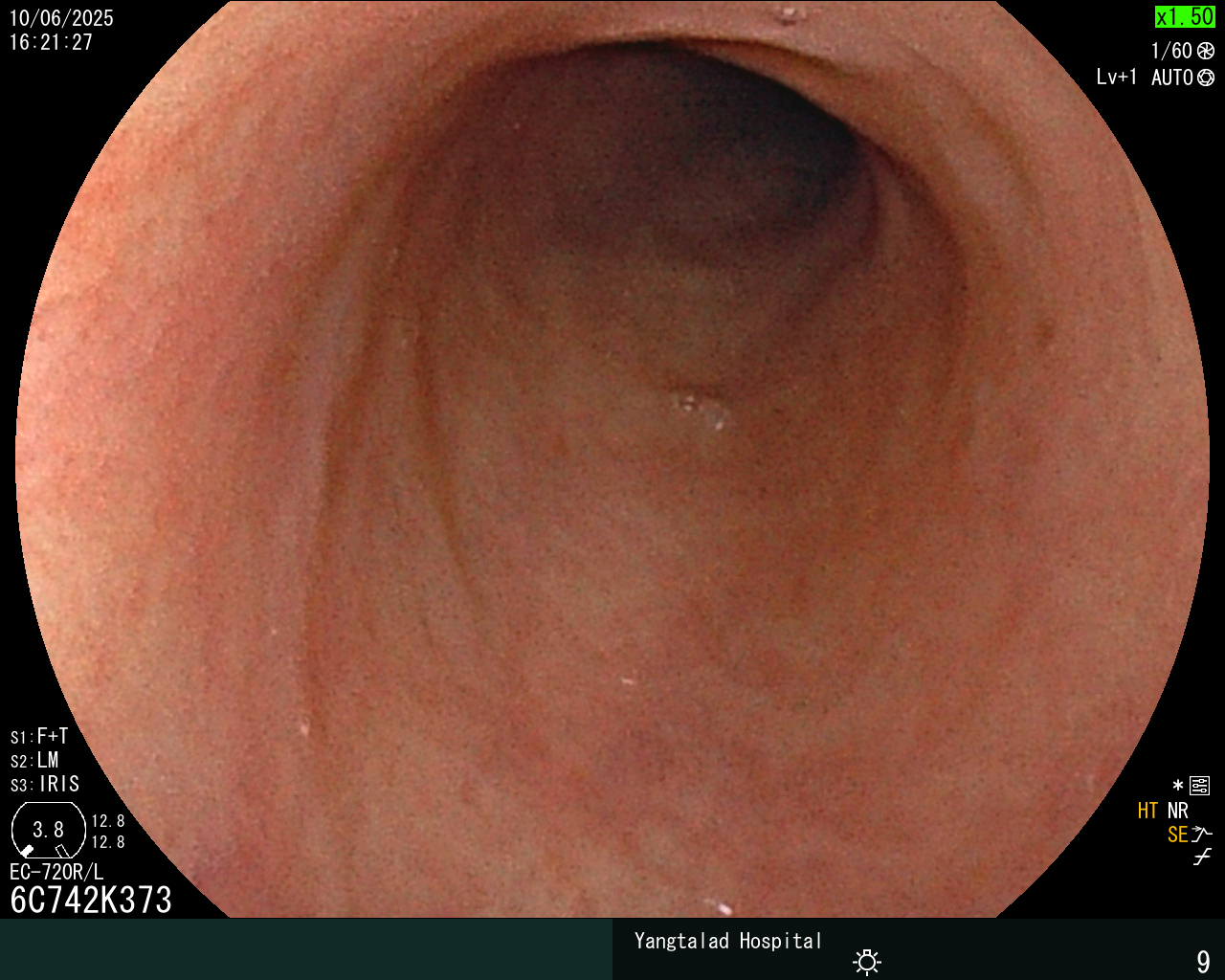Toggle the yellow HT indicator

pos(1147,811)
